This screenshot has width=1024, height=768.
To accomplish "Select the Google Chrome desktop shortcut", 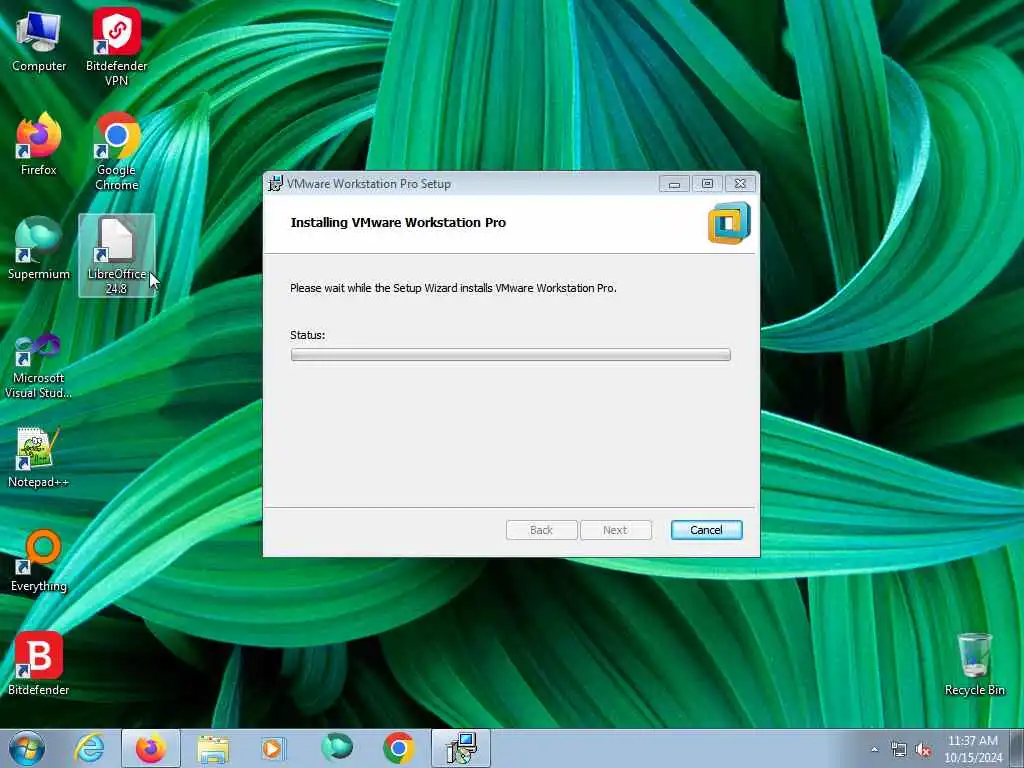I will (x=116, y=152).
